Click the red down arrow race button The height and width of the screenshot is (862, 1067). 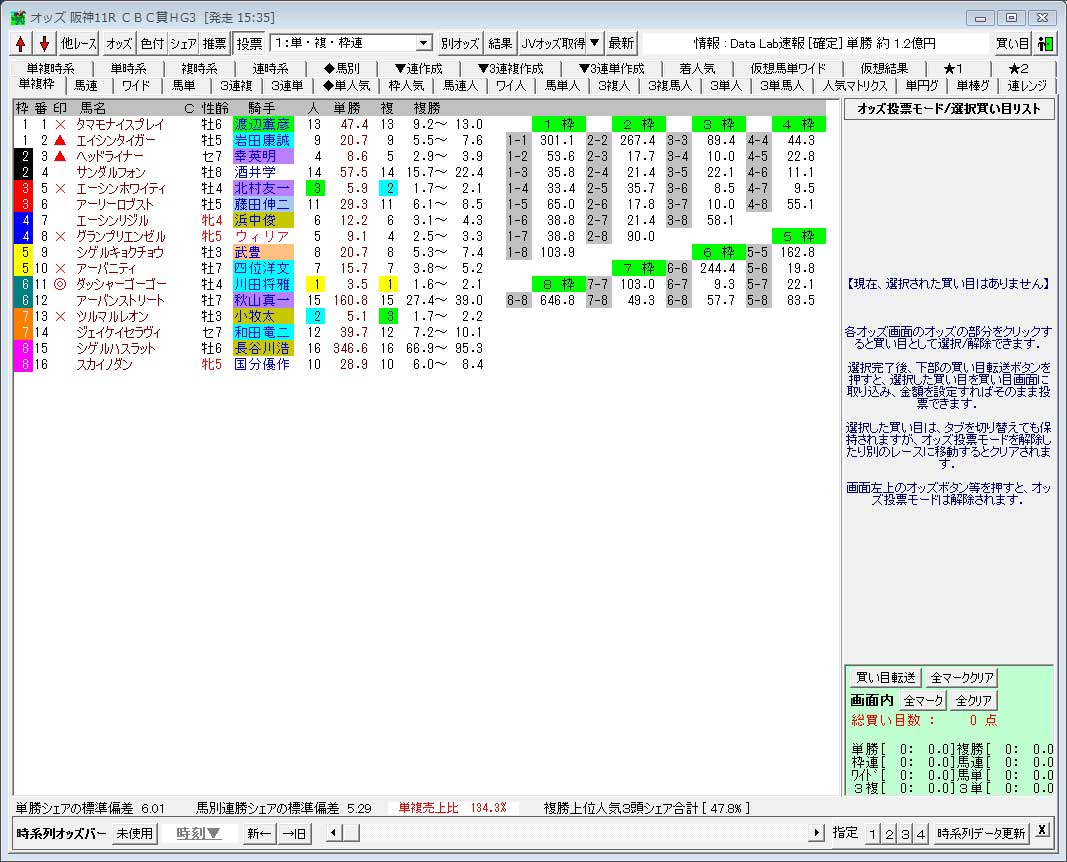point(44,43)
